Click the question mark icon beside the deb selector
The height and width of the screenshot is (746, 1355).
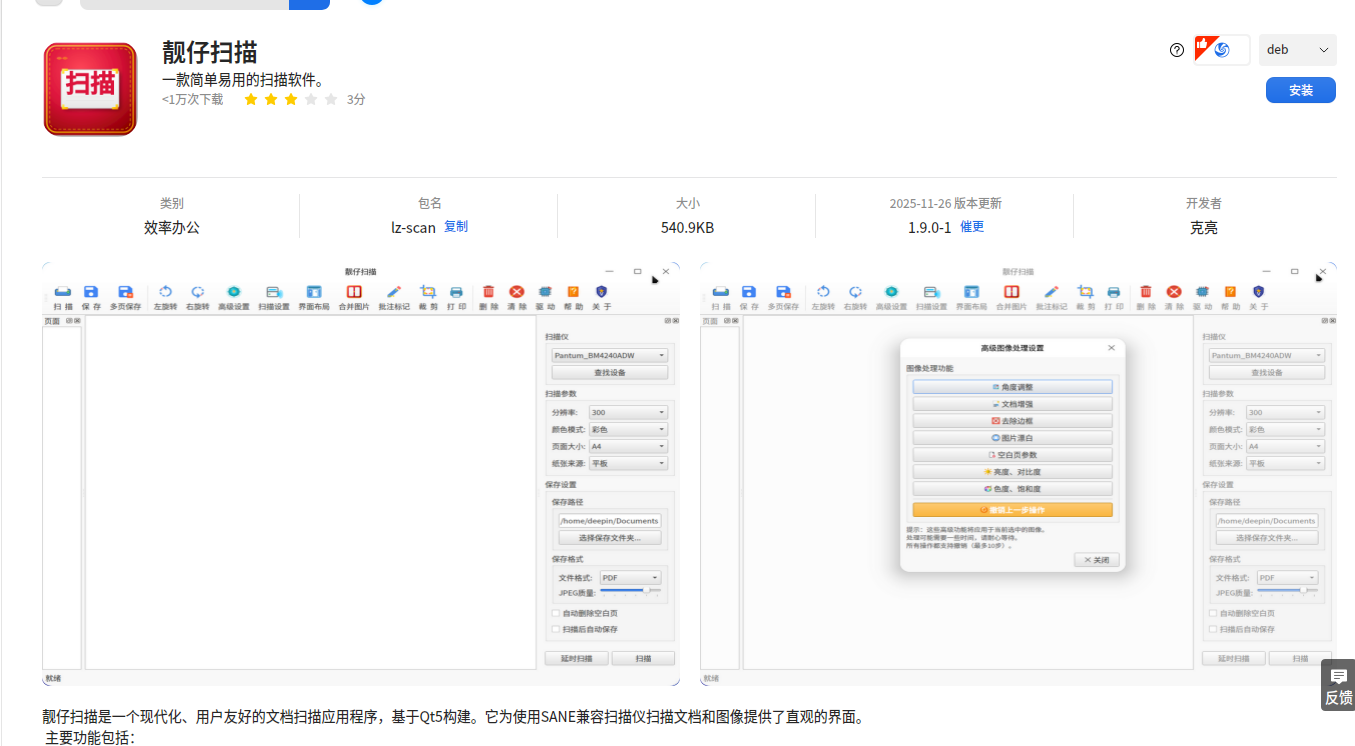point(1177,50)
